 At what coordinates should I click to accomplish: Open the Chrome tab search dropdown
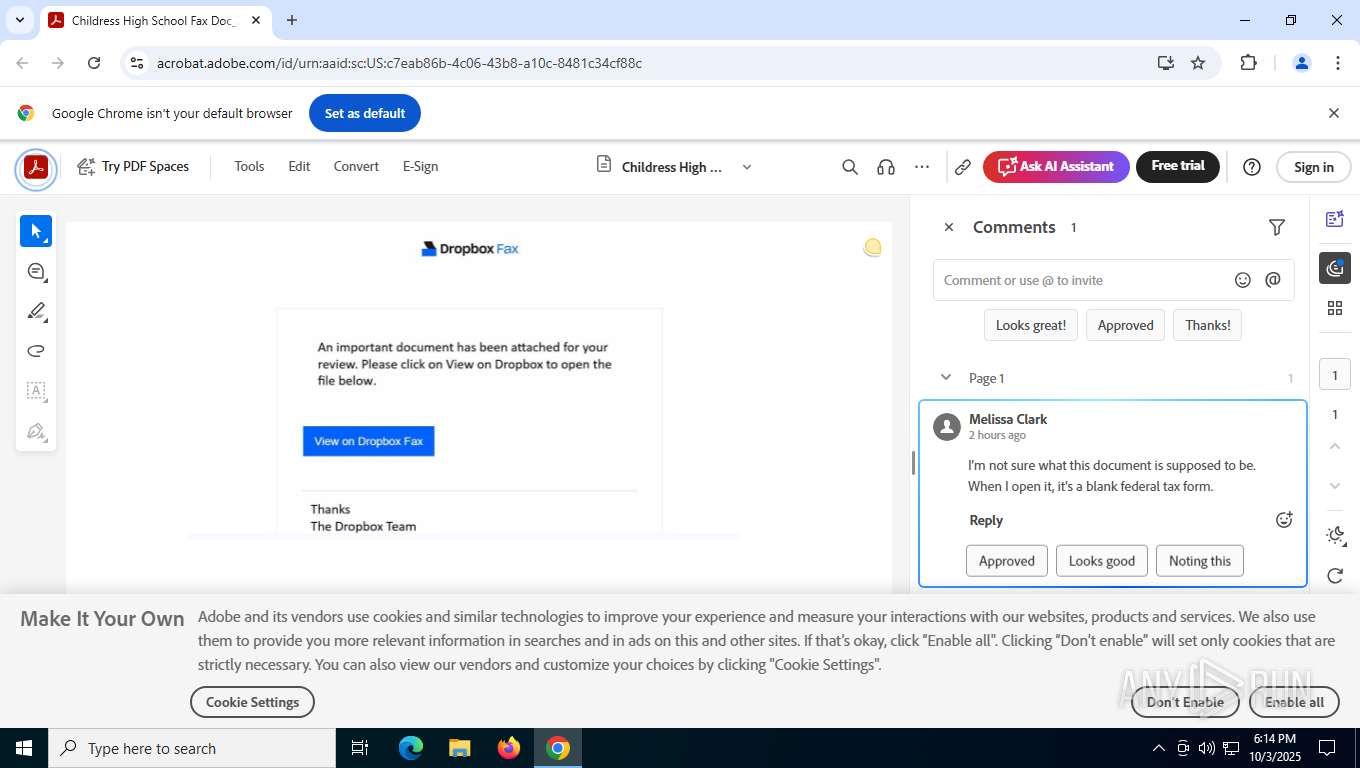[x=19, y=20]
